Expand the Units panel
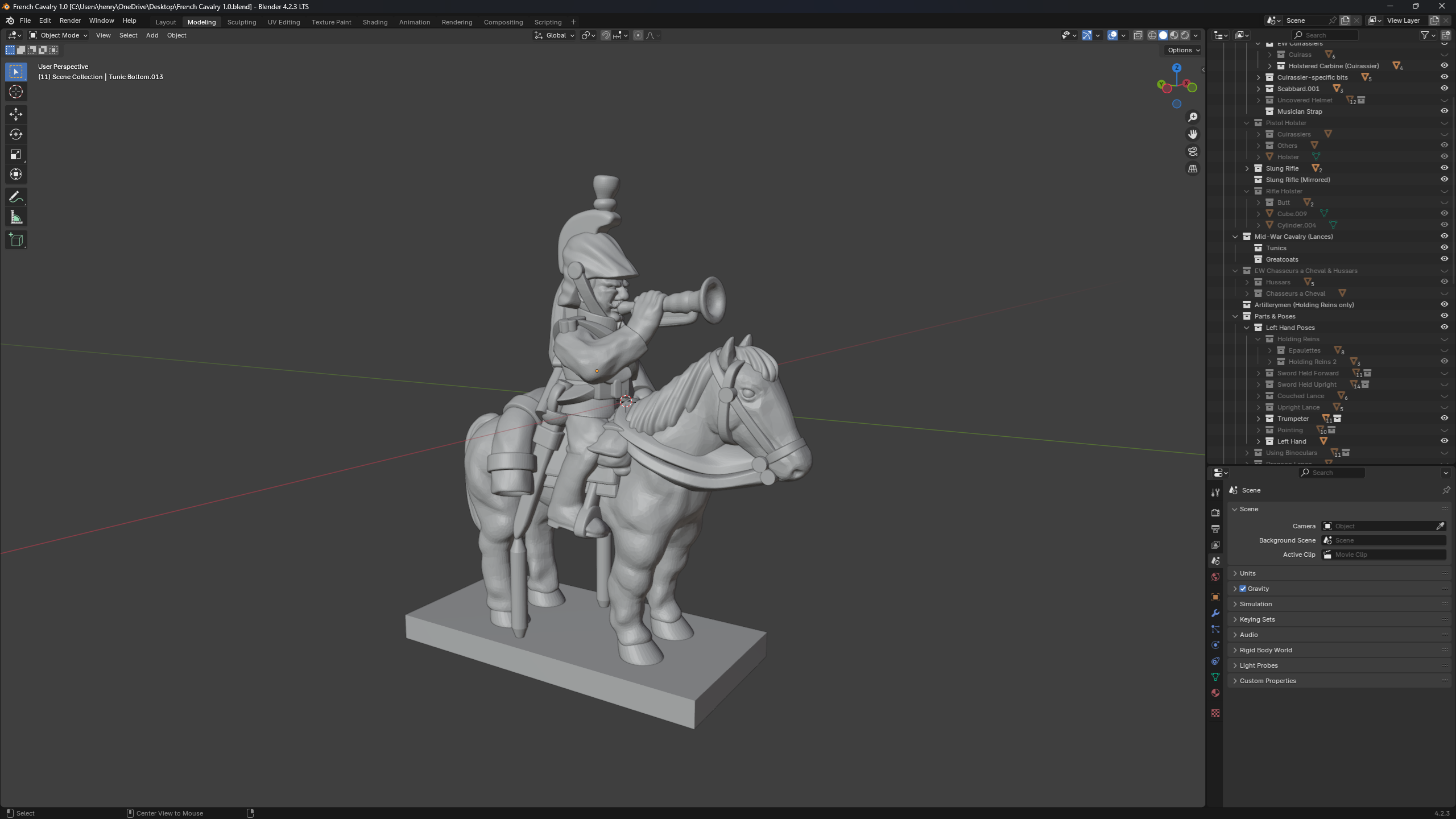The height and width of the screenshot is (819, 1456). tap(1248, 573)
